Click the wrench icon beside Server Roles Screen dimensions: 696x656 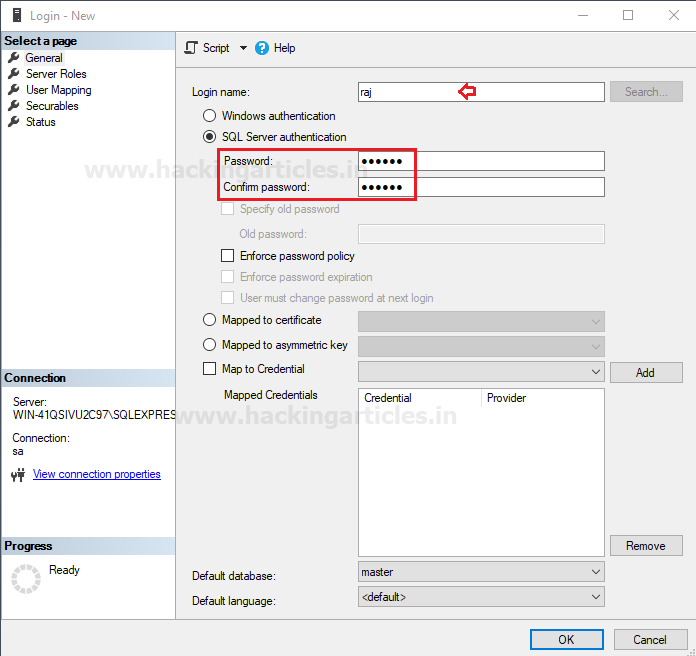point(14,73)
